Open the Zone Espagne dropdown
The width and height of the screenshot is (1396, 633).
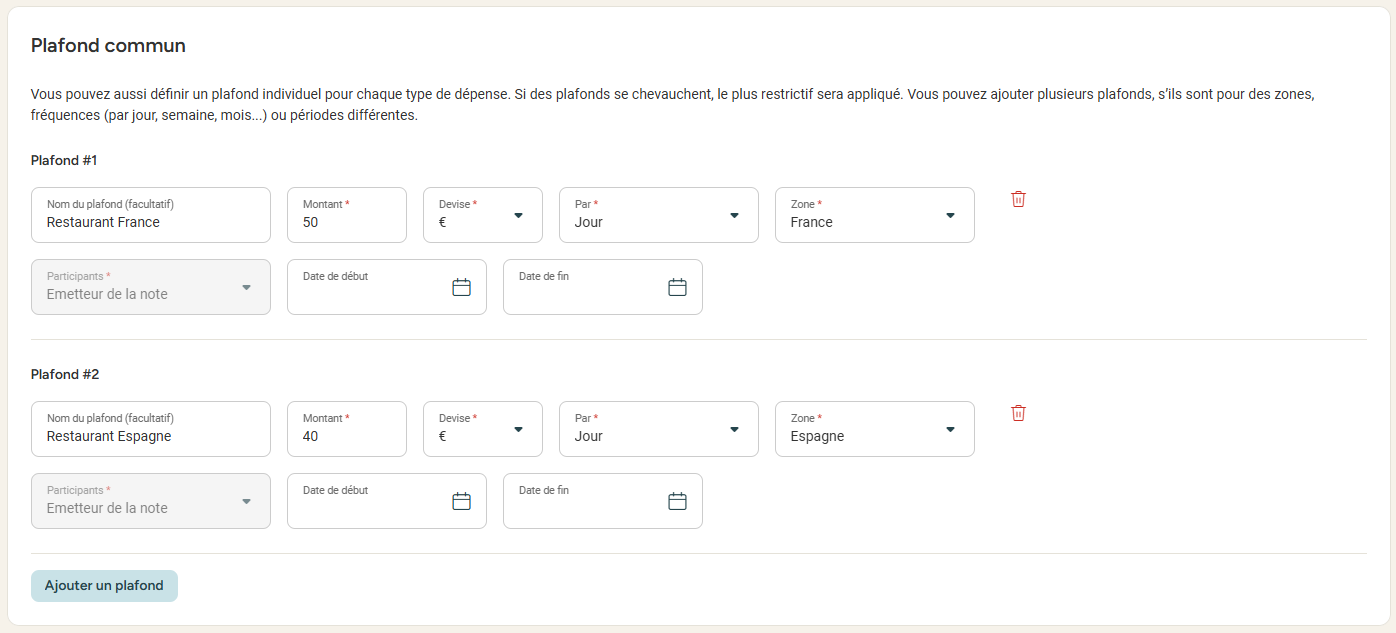tap(875, 429)
